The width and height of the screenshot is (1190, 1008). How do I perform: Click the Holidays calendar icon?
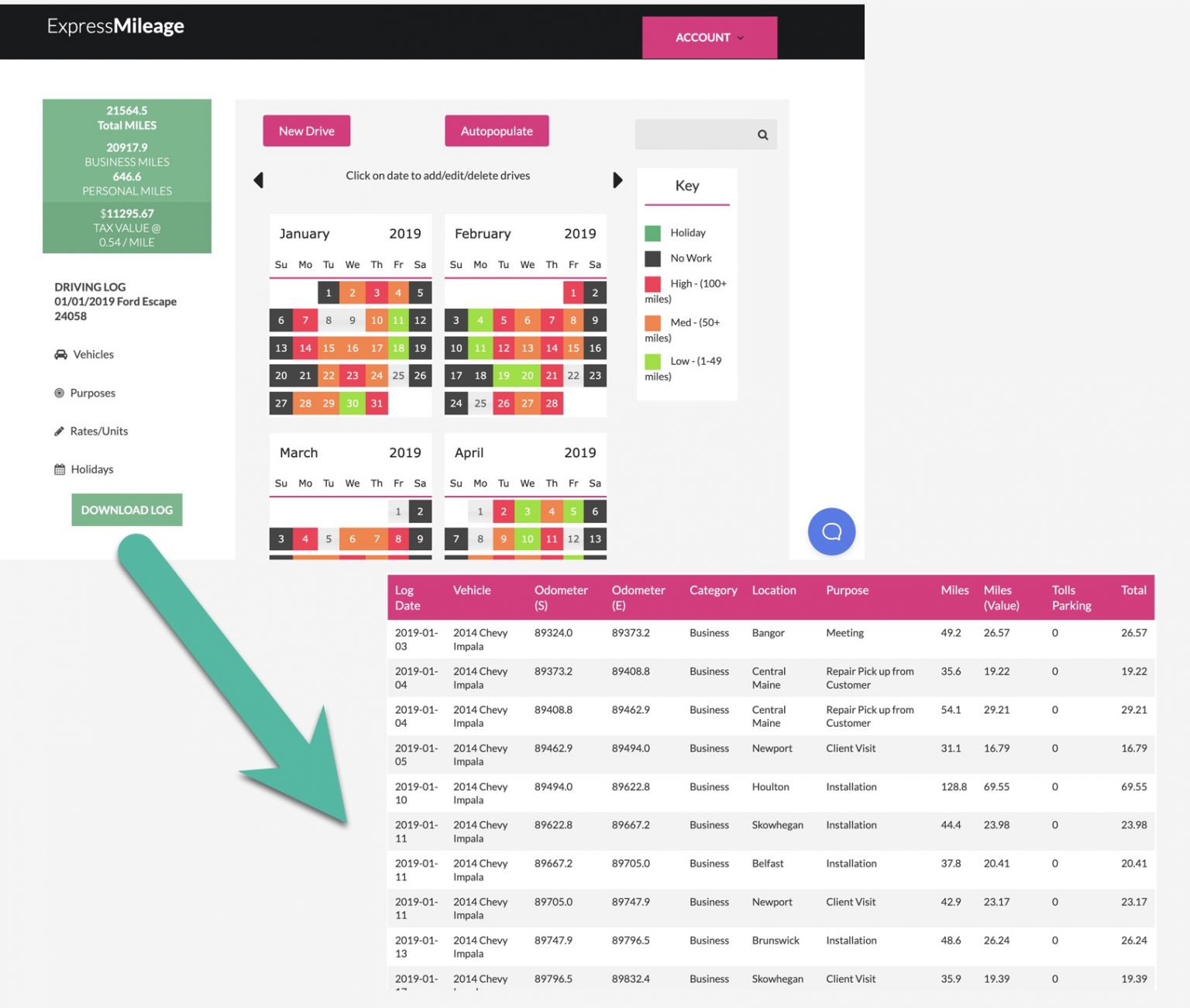(x=60, y=470)
